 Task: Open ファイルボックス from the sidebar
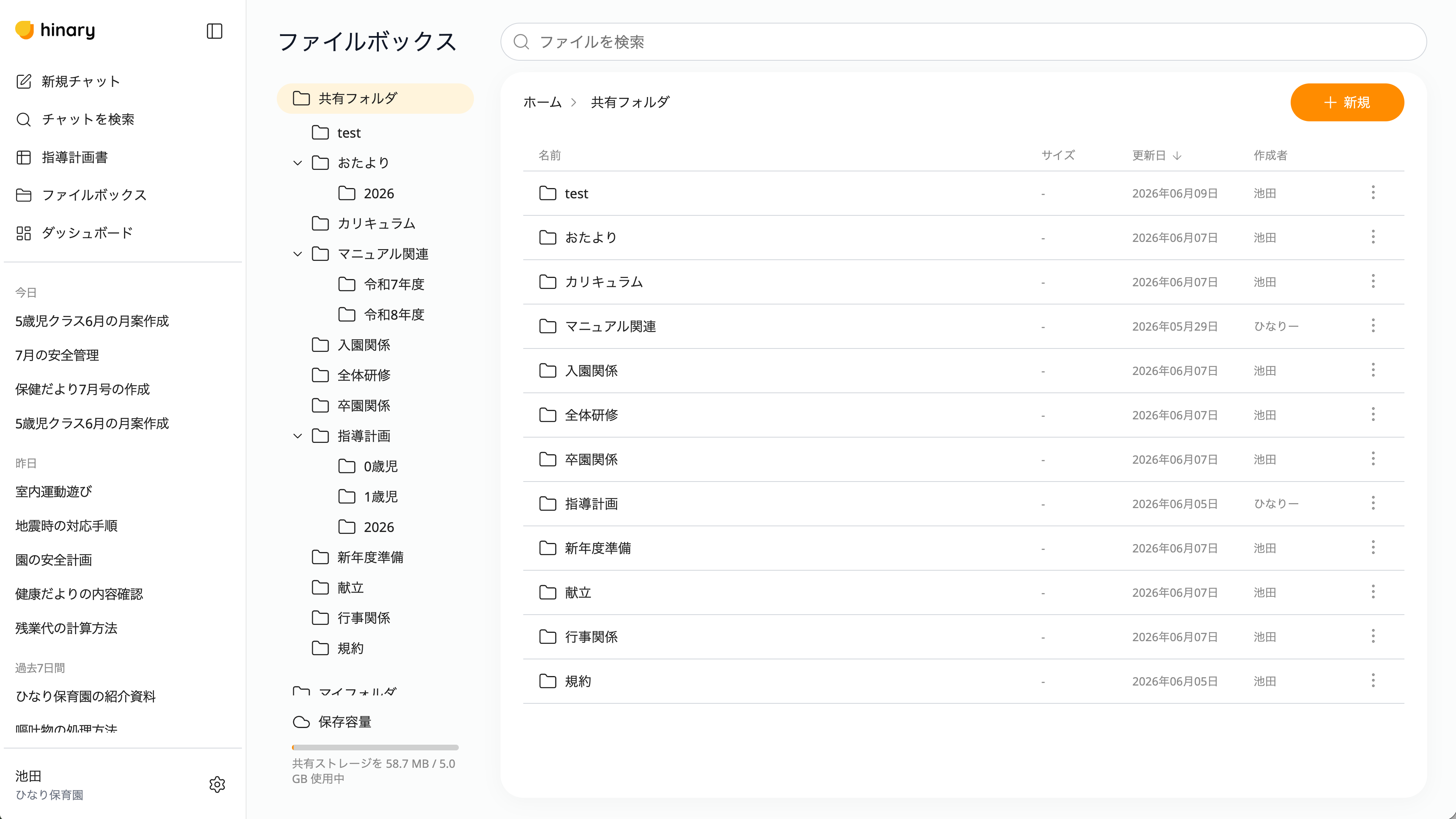pyautogui.click(x=82, y=195)
